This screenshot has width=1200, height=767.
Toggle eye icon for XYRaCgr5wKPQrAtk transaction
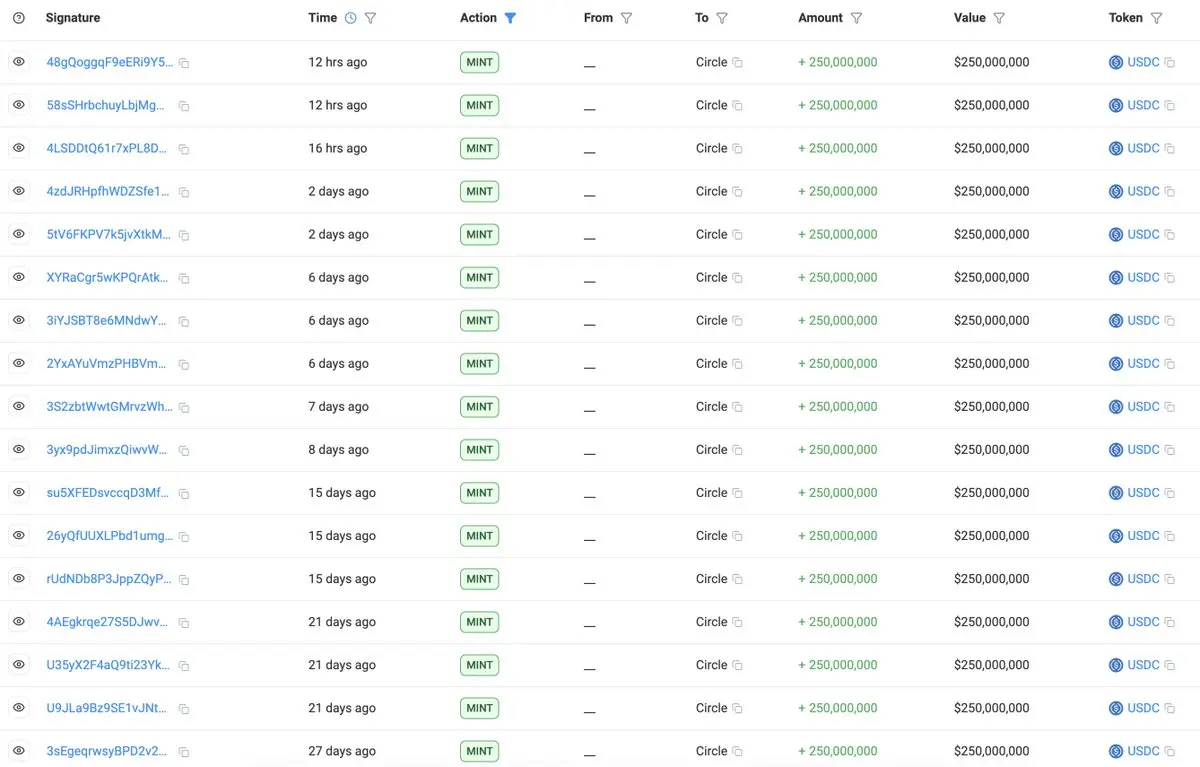18,277
